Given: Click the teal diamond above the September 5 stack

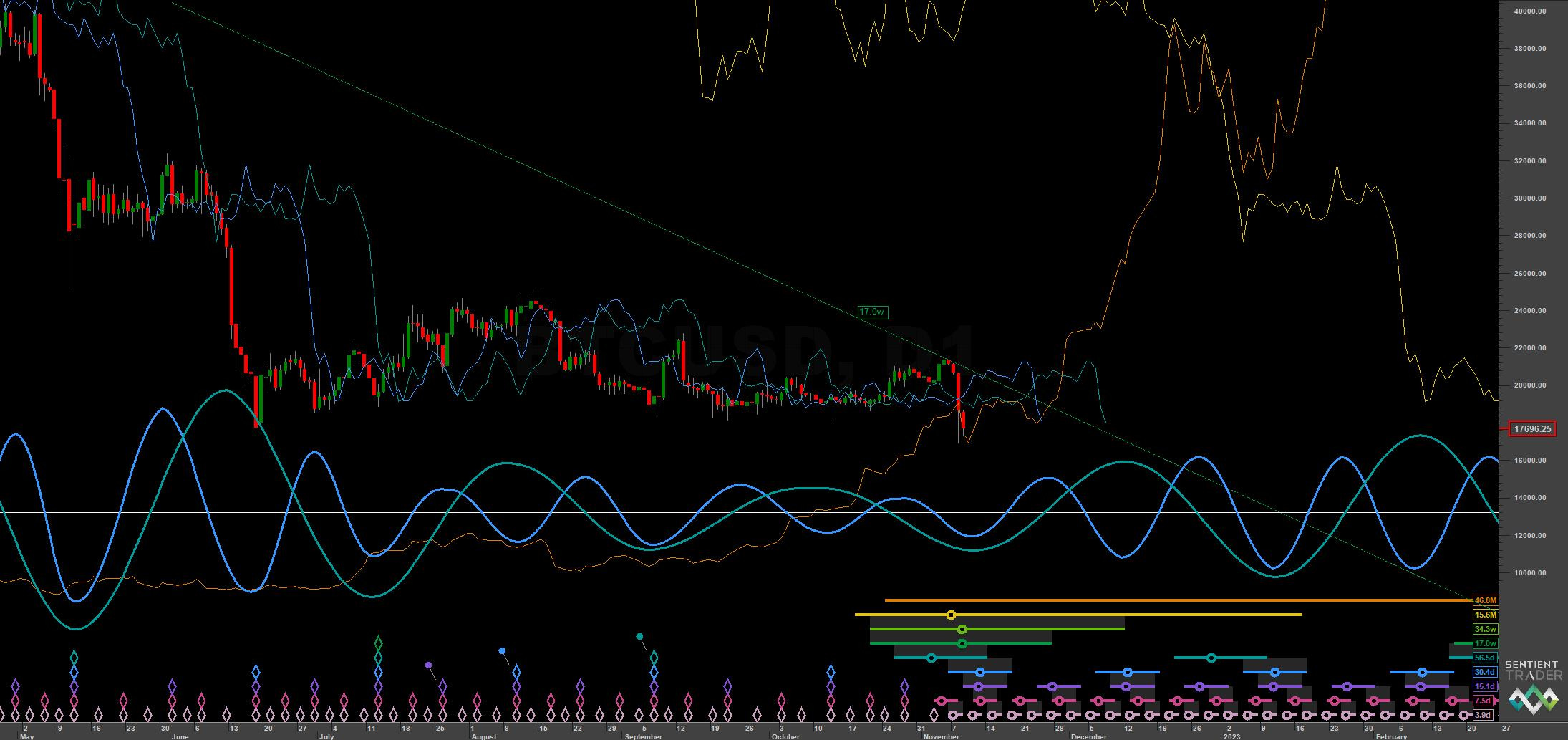Looking at the screenshot, I should click(654, 657).
